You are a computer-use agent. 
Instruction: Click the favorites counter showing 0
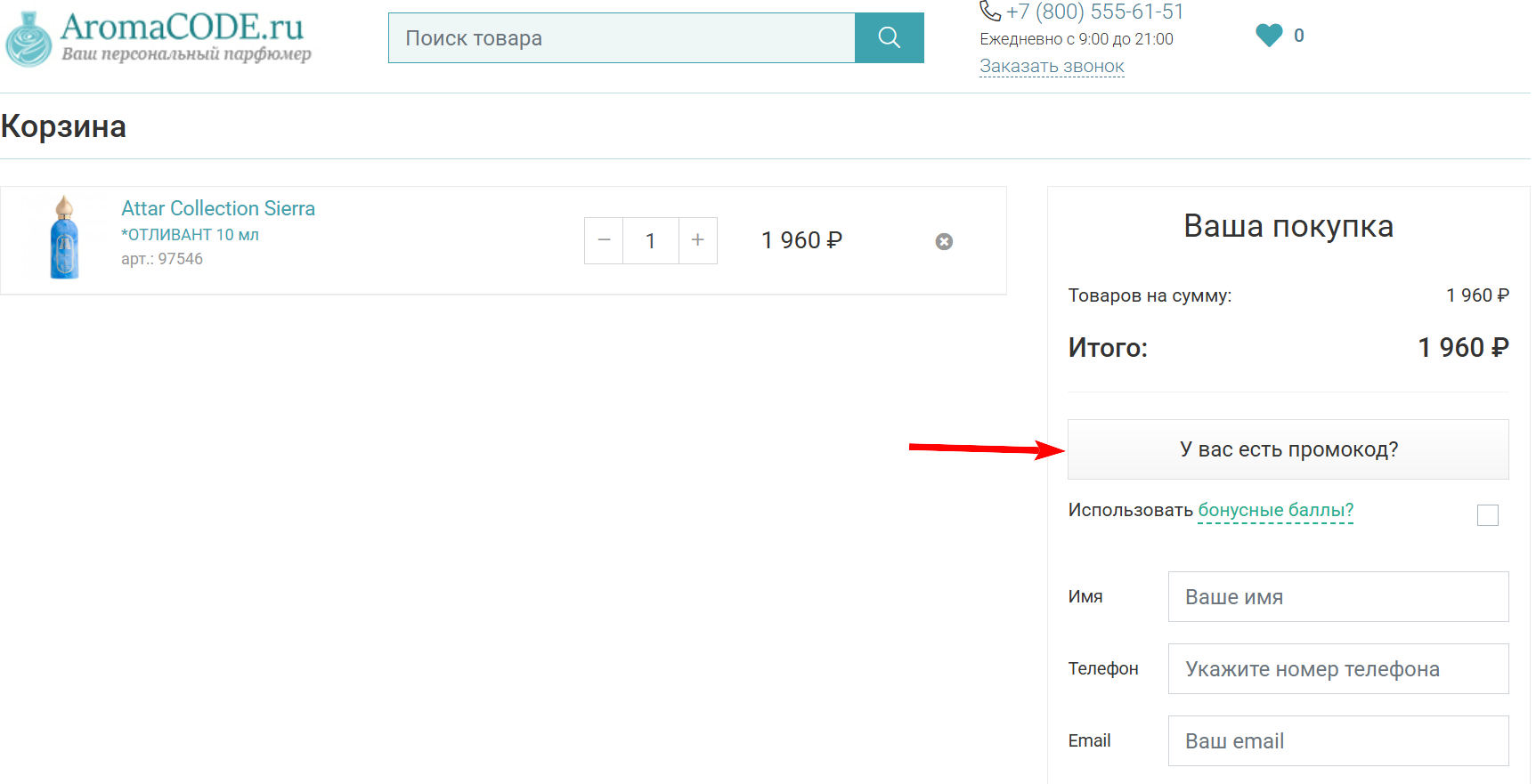[1299, 36]
